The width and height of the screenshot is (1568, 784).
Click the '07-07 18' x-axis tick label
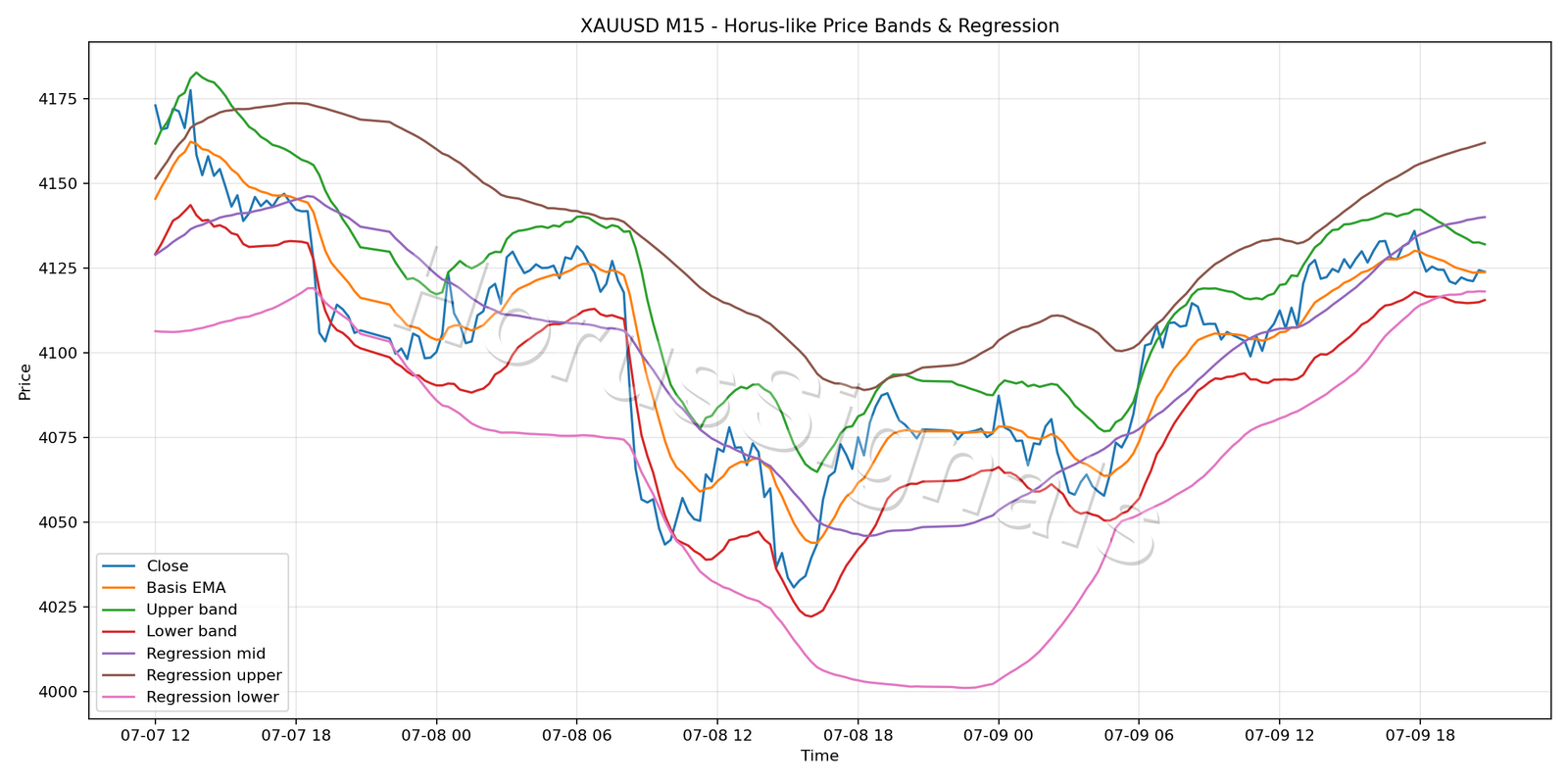(x=295, y=735)
